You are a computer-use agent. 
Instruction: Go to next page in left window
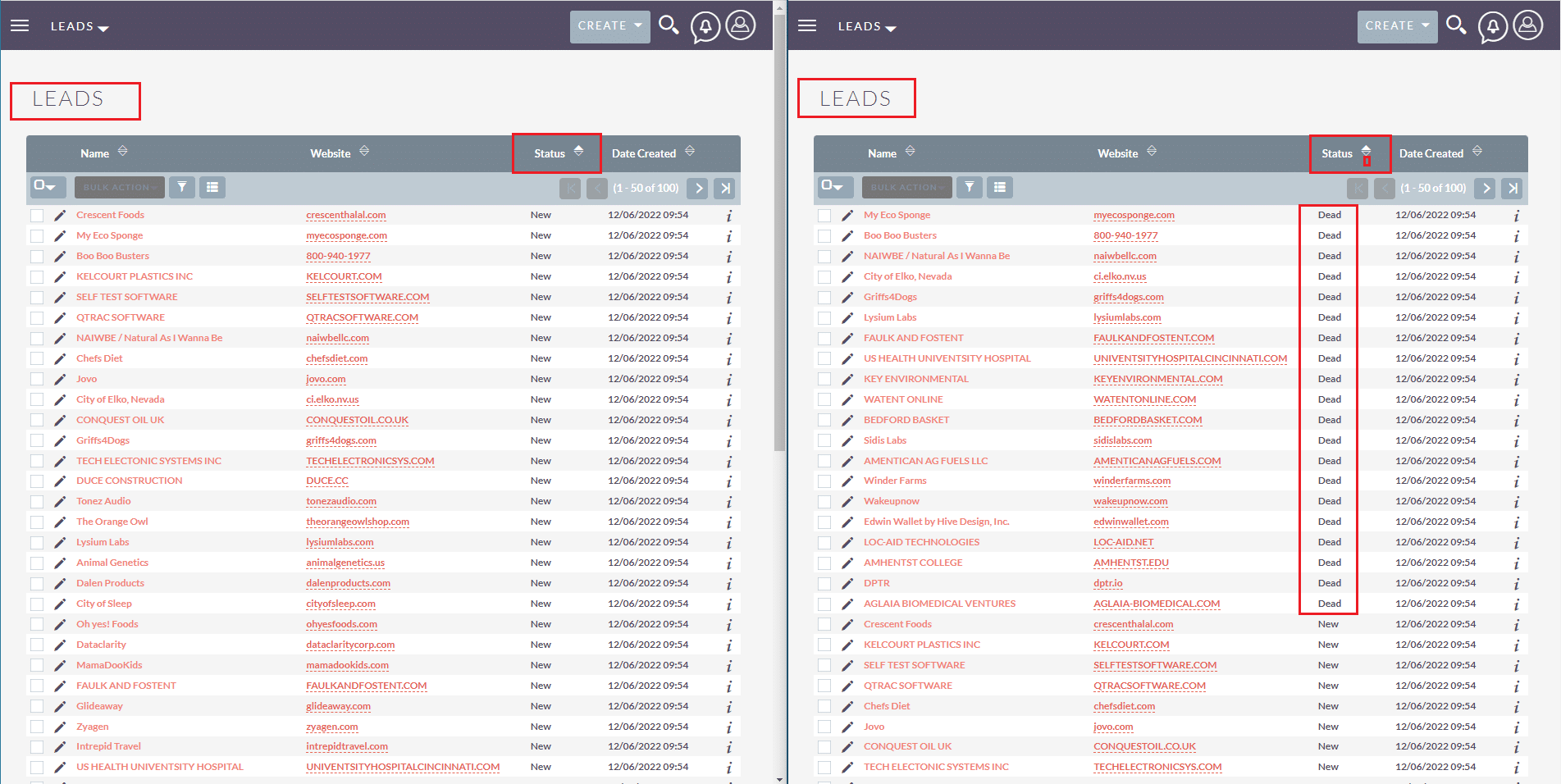click(697, 188)
